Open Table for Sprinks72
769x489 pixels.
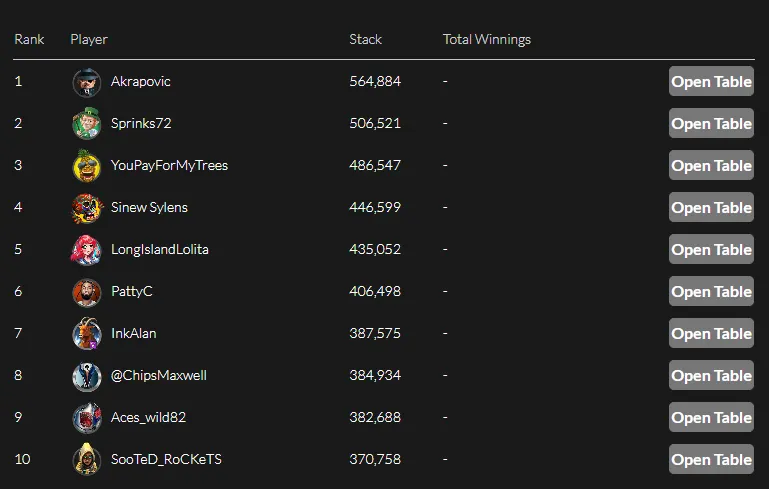coord(711,124)
